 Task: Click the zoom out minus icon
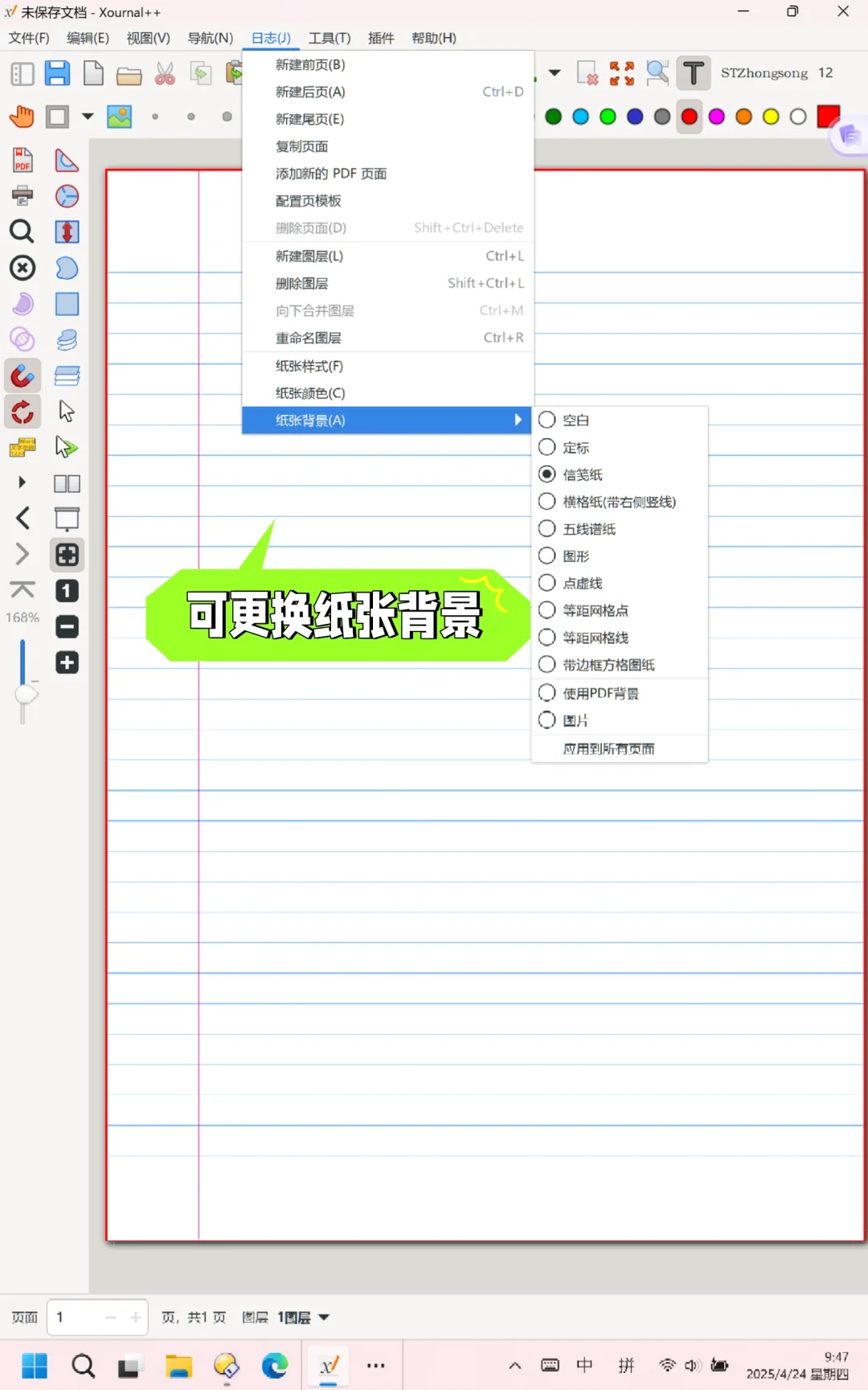[67, 626]
